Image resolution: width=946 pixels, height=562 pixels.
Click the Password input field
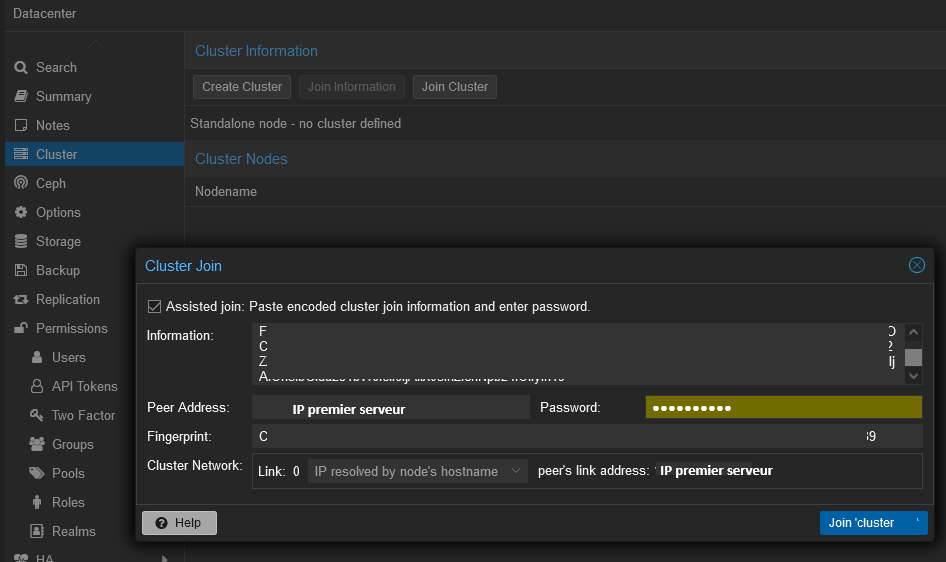coord(783,407)
